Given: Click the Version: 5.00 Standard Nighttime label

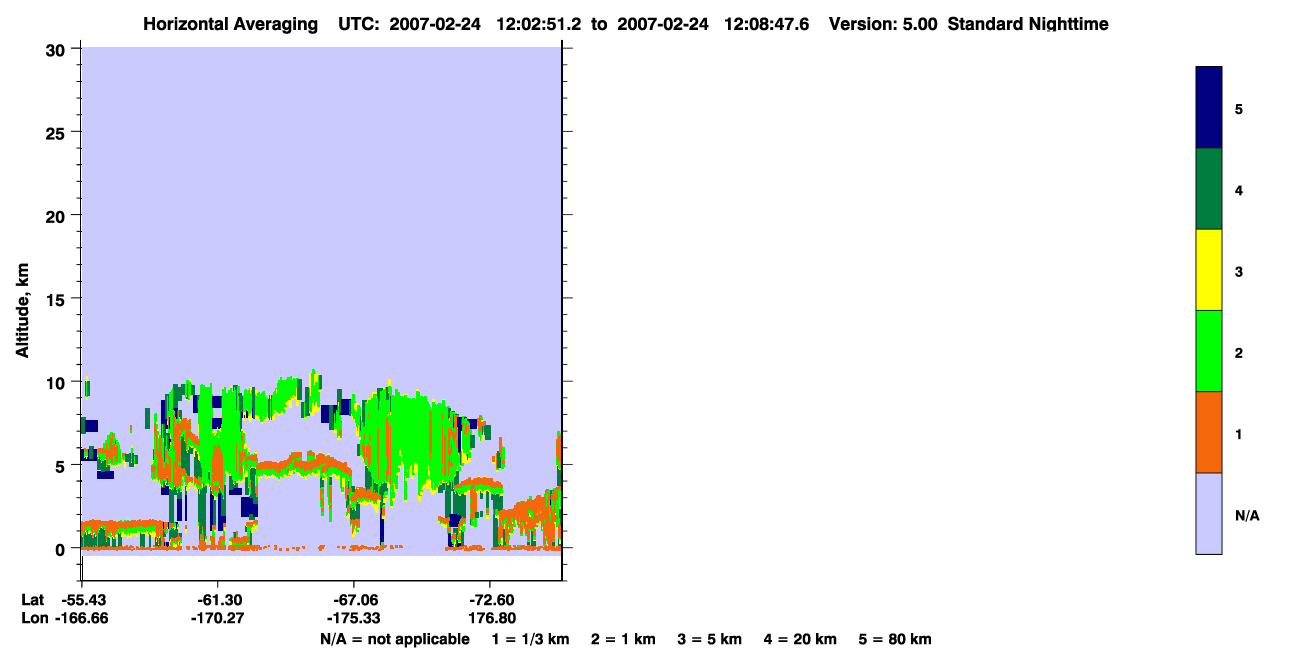Looking at the screenshot, I should click(969, 24).
